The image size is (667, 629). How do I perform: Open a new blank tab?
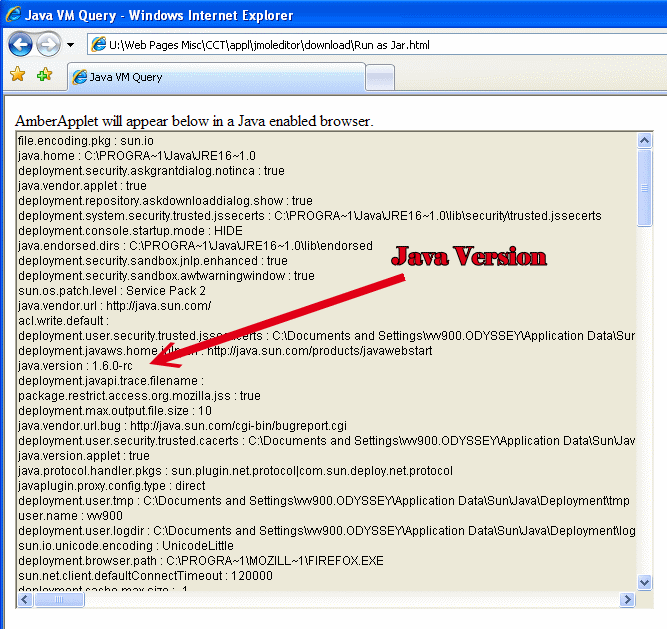tap(380, 77)
